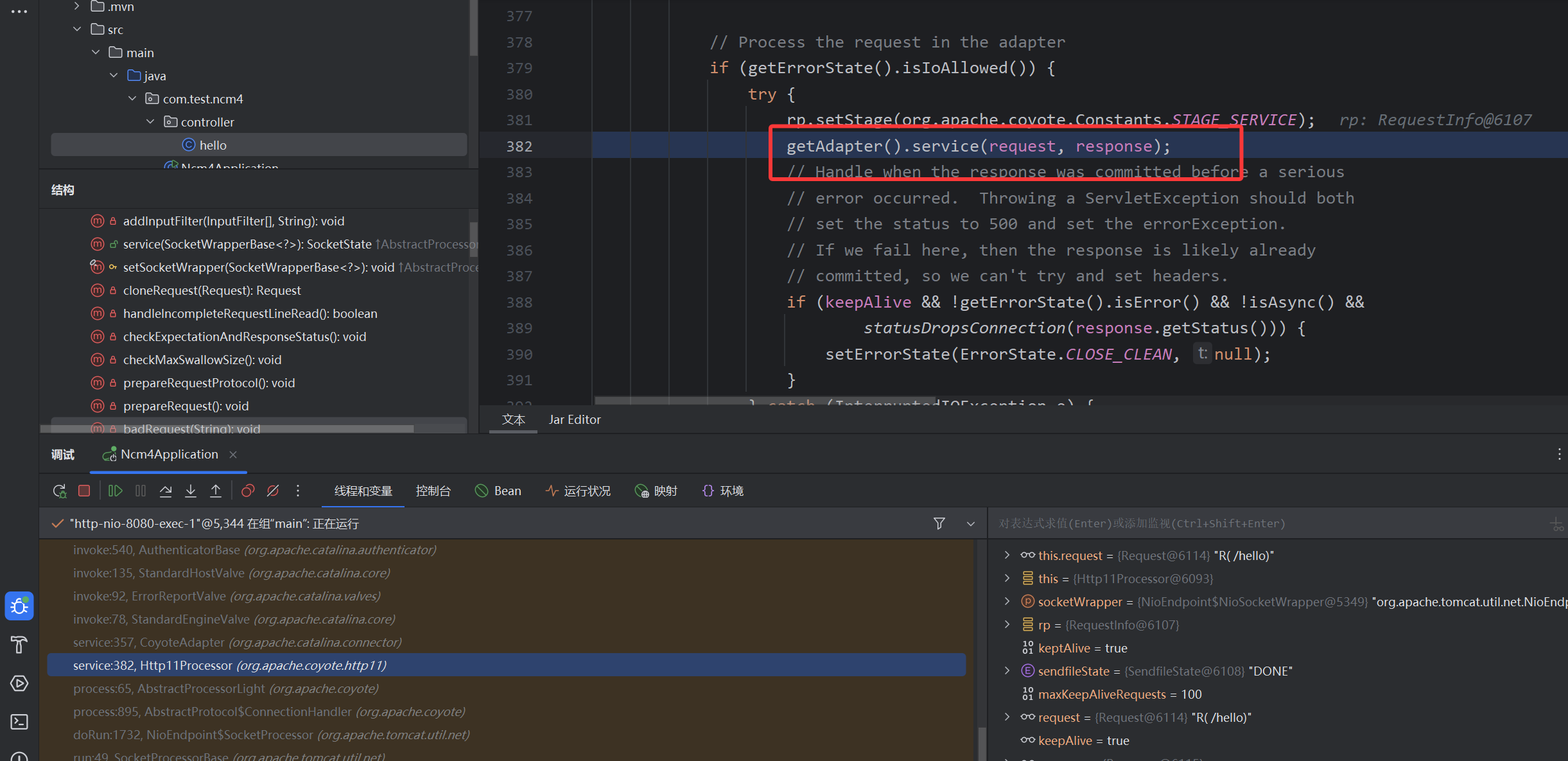The image size is (1568, 761).
Task: Switch to the 控制台 console tab
Action: coord(433,491)
